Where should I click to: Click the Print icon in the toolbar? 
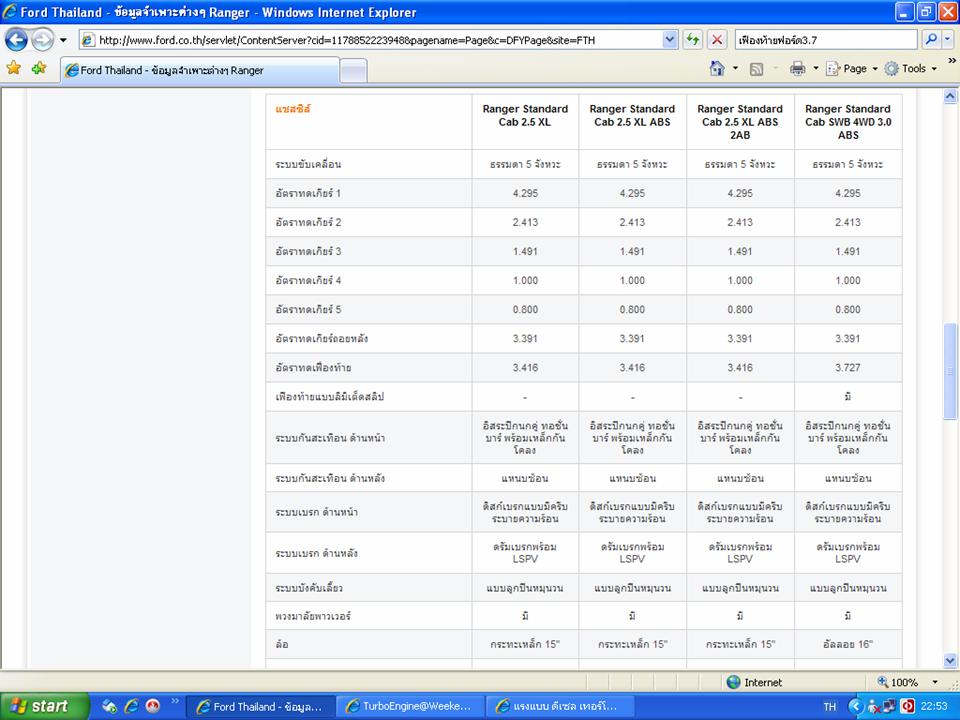pyautogui.click(x=797, y=69)
